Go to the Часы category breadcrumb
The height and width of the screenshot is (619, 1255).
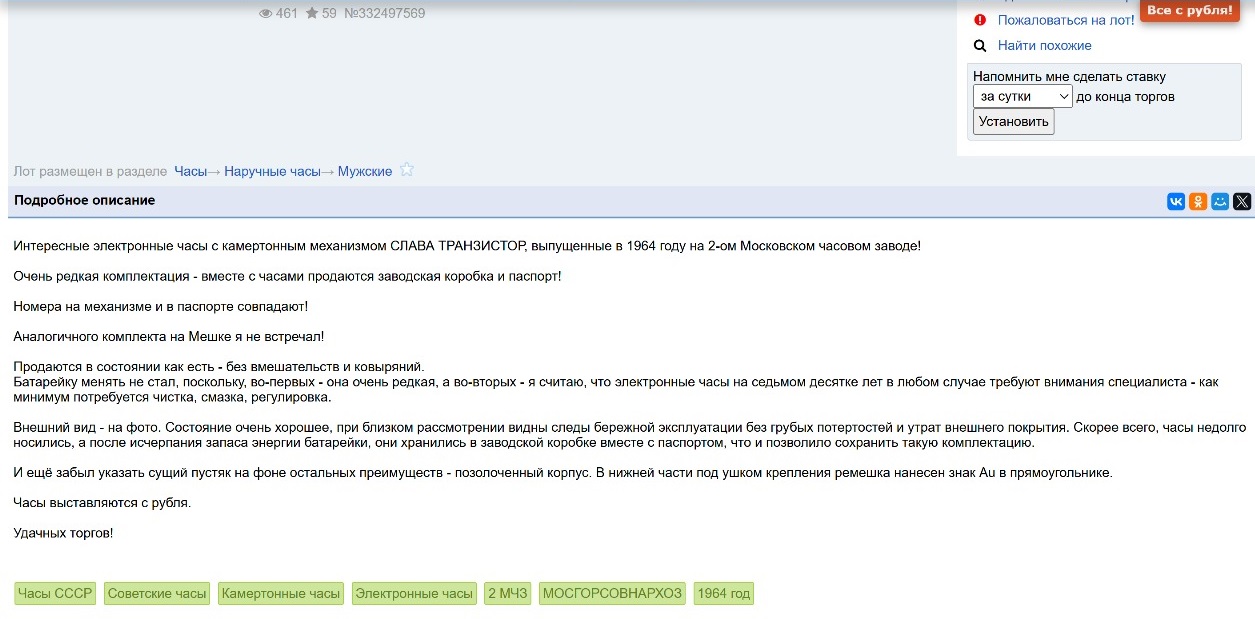[x=190, y=171]
